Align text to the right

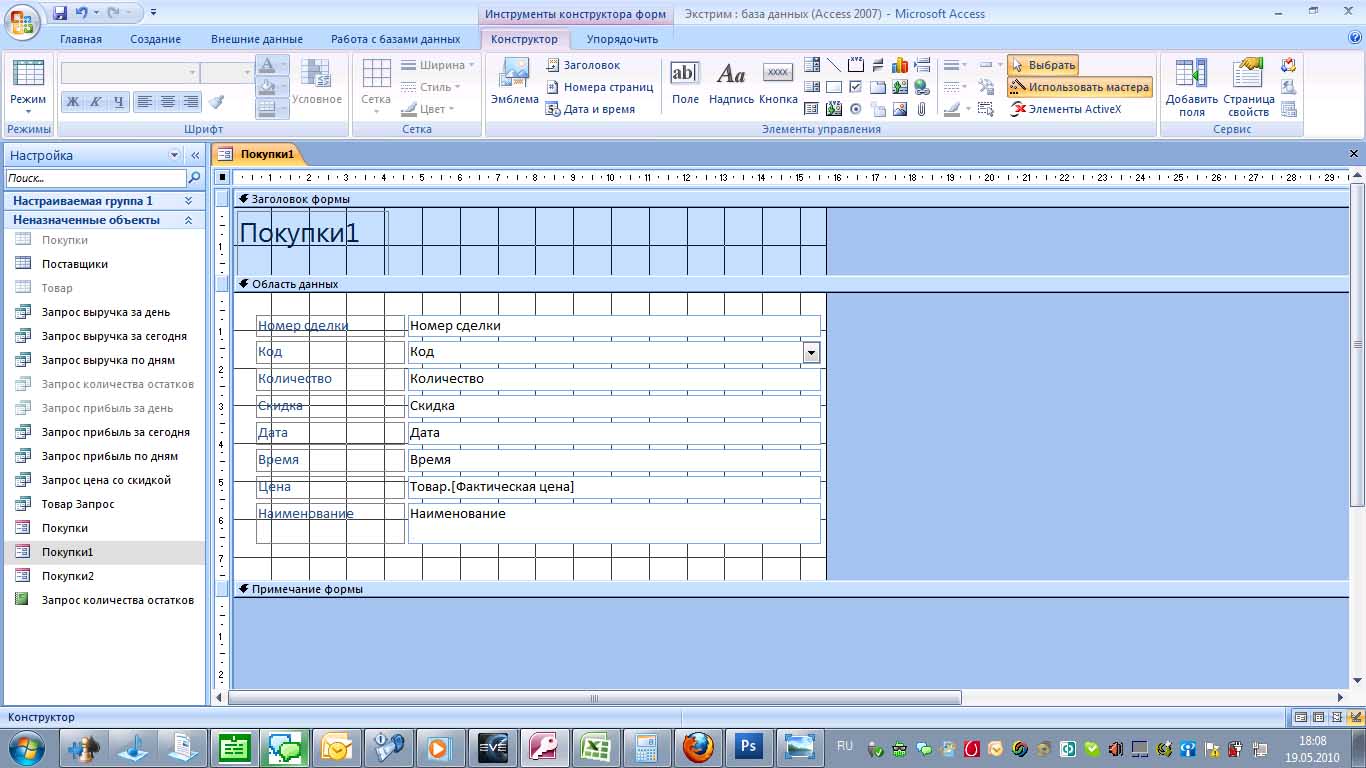click(190, 102)
